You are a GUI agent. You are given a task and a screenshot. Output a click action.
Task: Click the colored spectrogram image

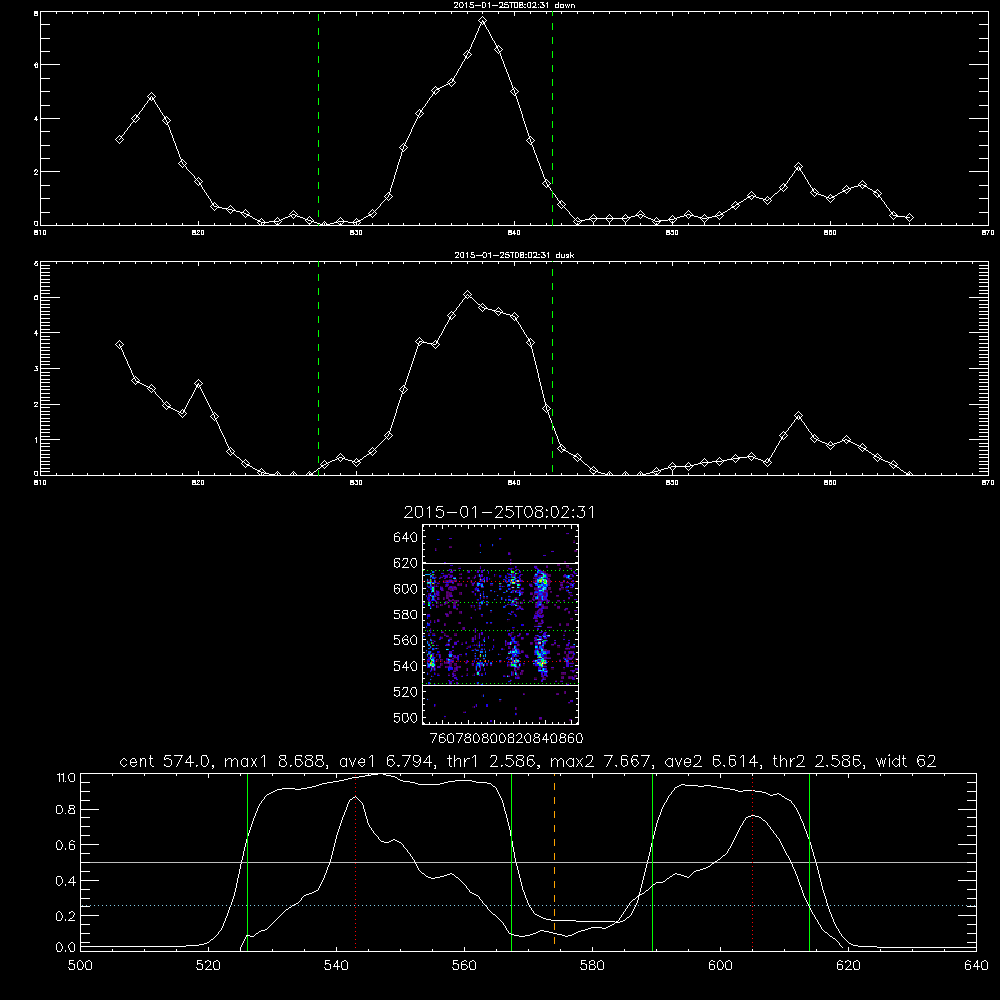[500, 624]
